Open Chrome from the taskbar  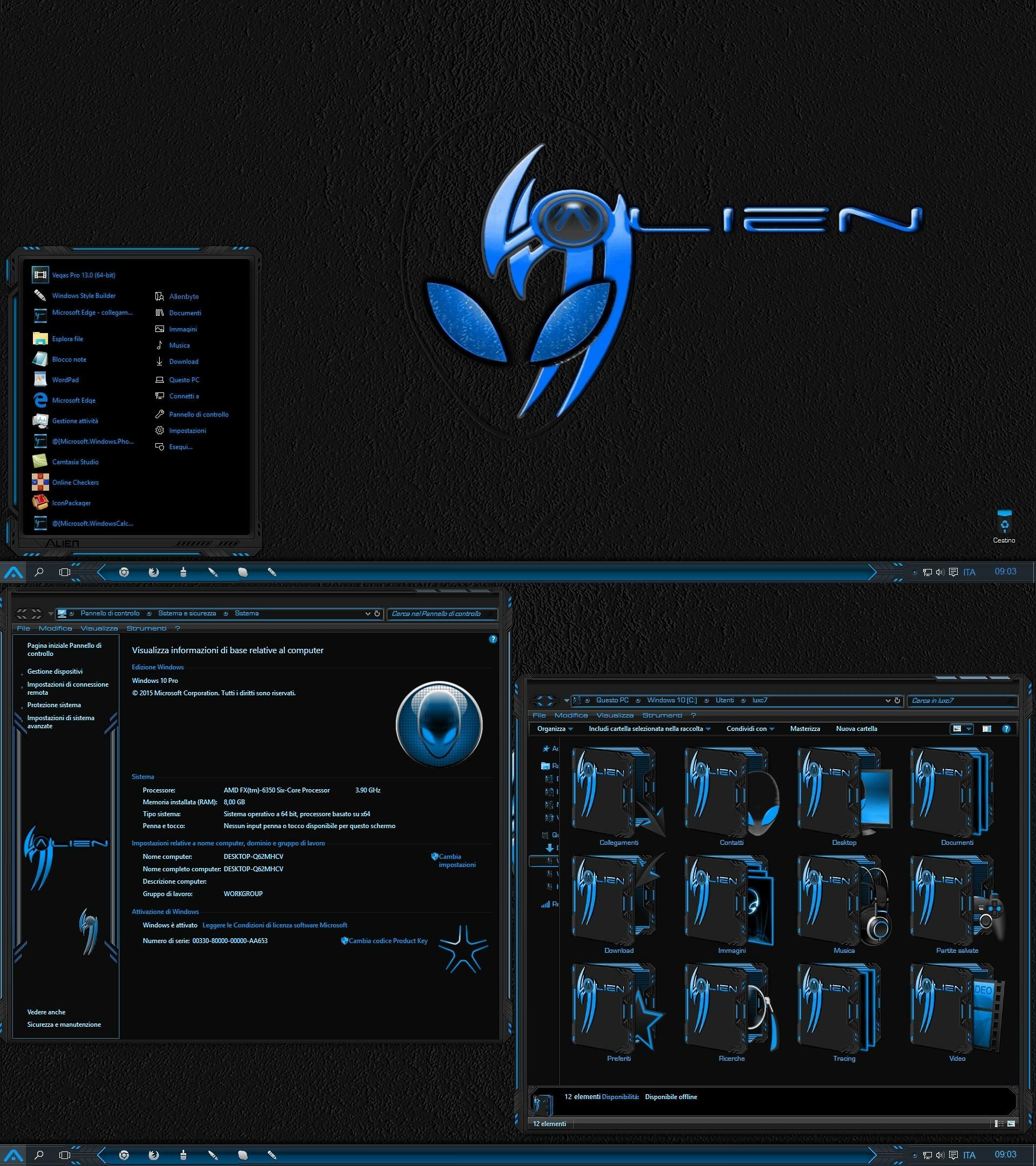(x=125, y=572)
